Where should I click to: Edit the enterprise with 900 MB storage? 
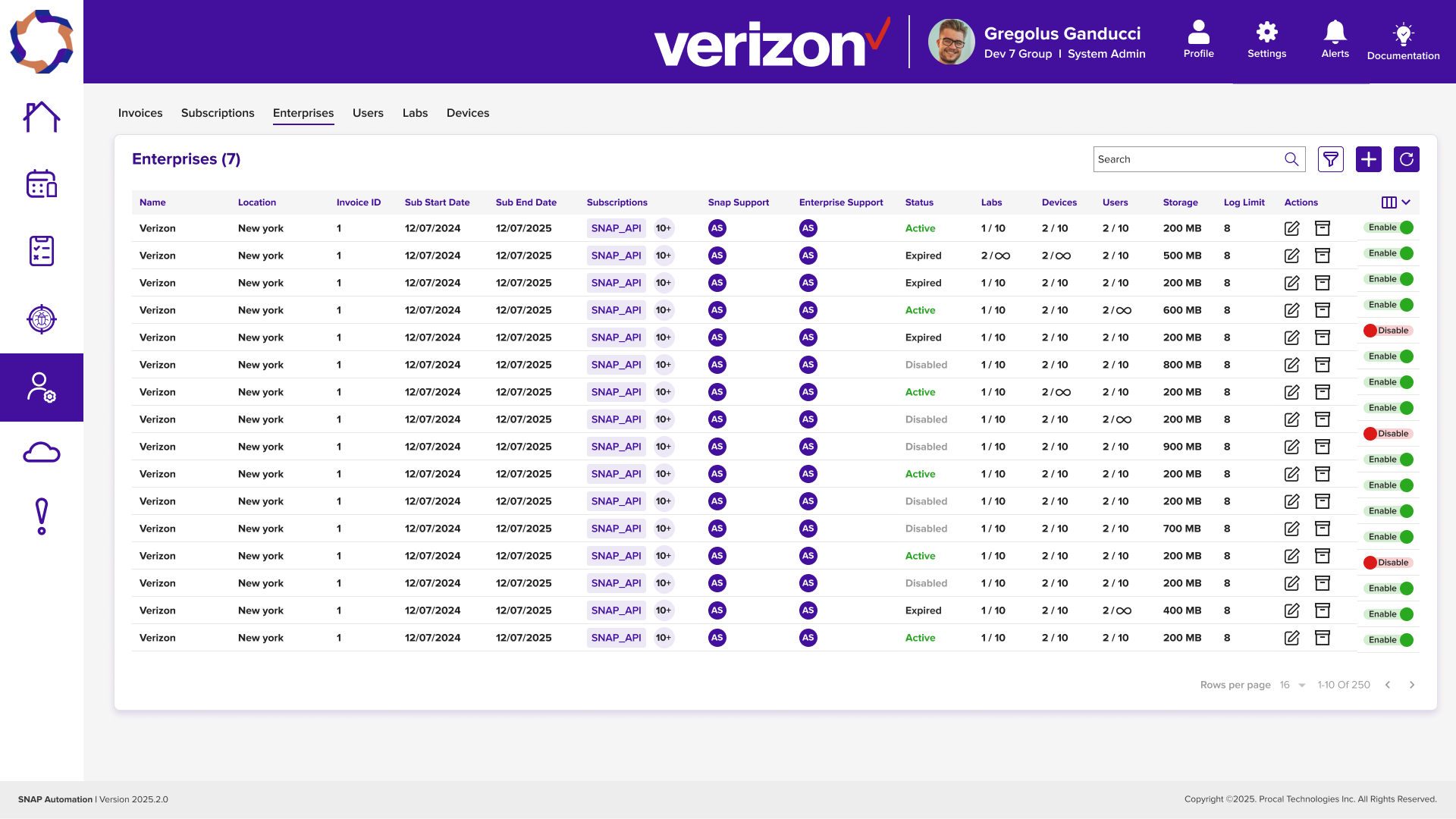pos(1291,447)
